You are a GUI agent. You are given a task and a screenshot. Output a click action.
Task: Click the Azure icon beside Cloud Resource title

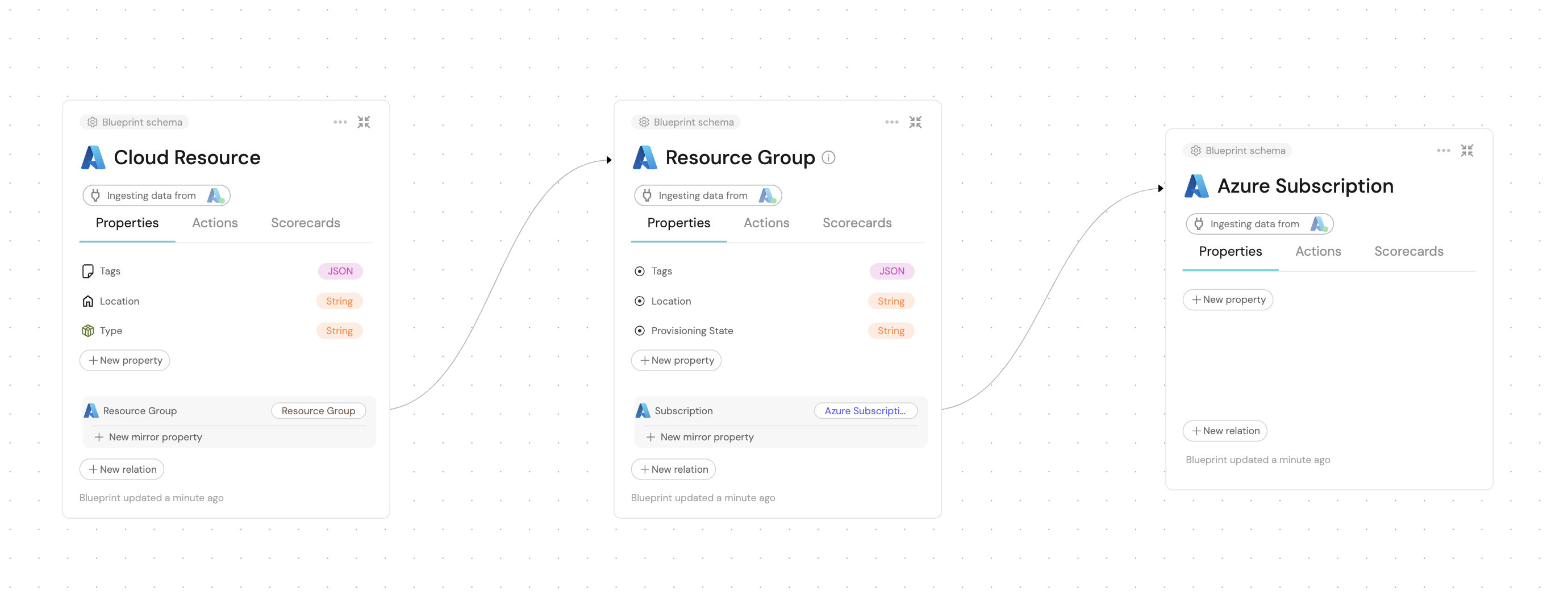click(94, 157)
